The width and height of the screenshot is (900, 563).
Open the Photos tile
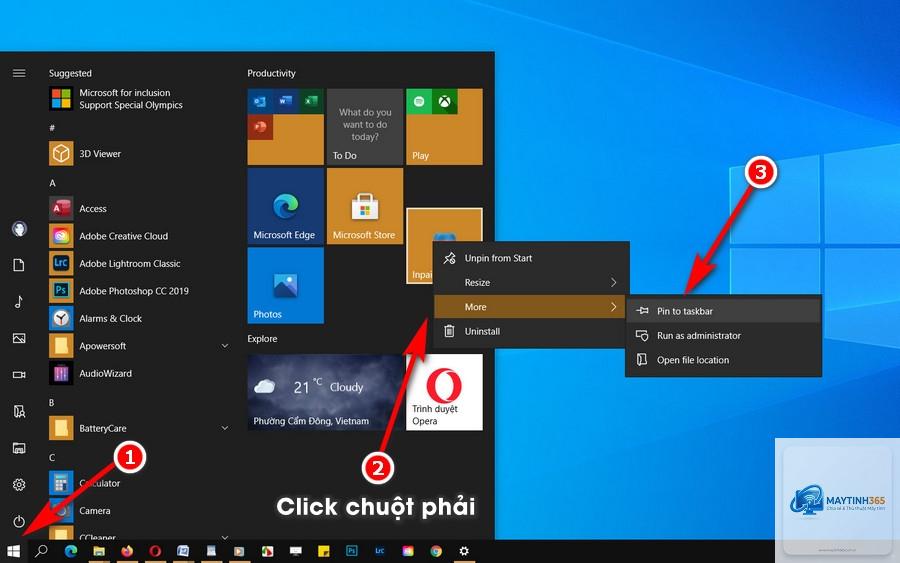285,285
